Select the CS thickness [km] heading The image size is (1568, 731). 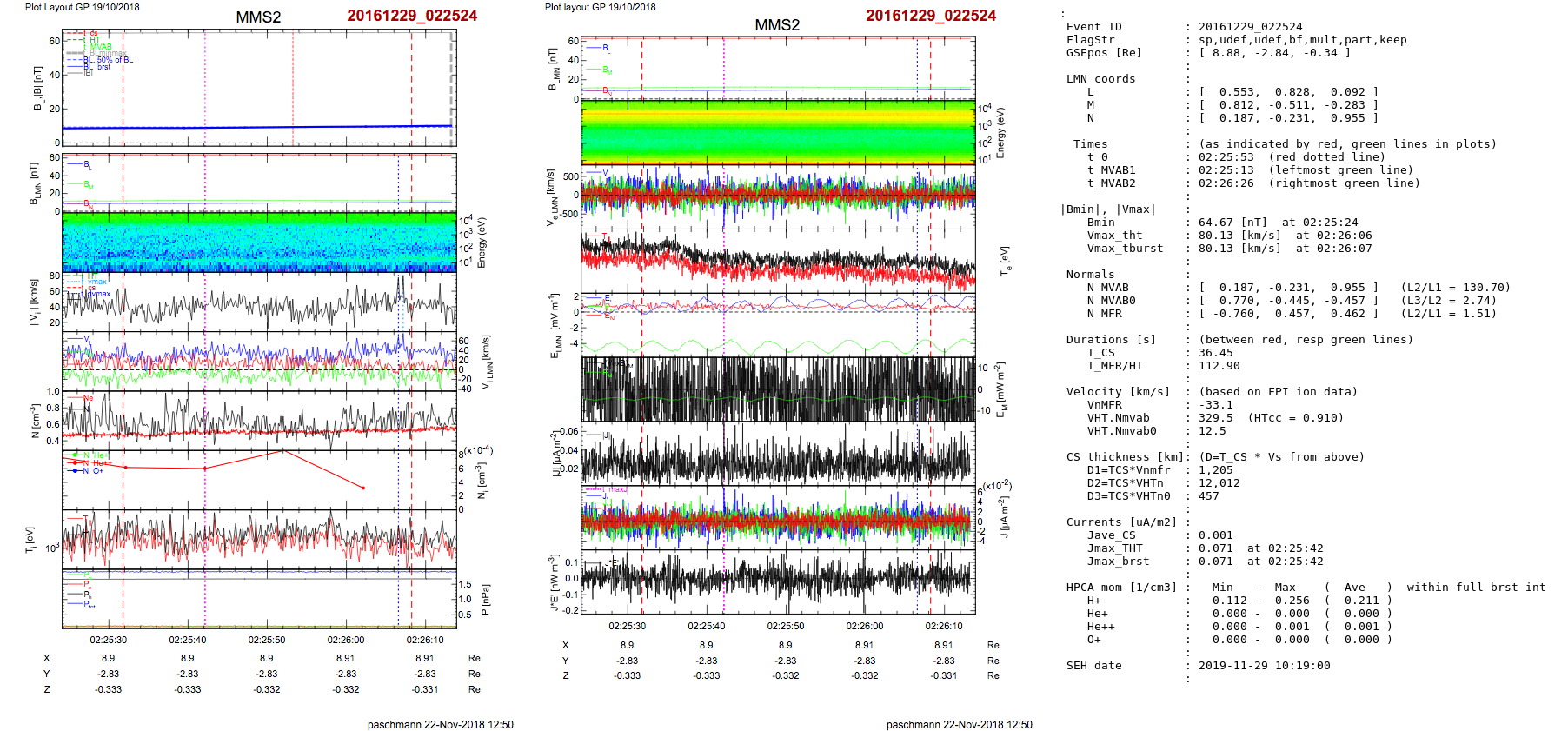click(x=1125, y=457)
